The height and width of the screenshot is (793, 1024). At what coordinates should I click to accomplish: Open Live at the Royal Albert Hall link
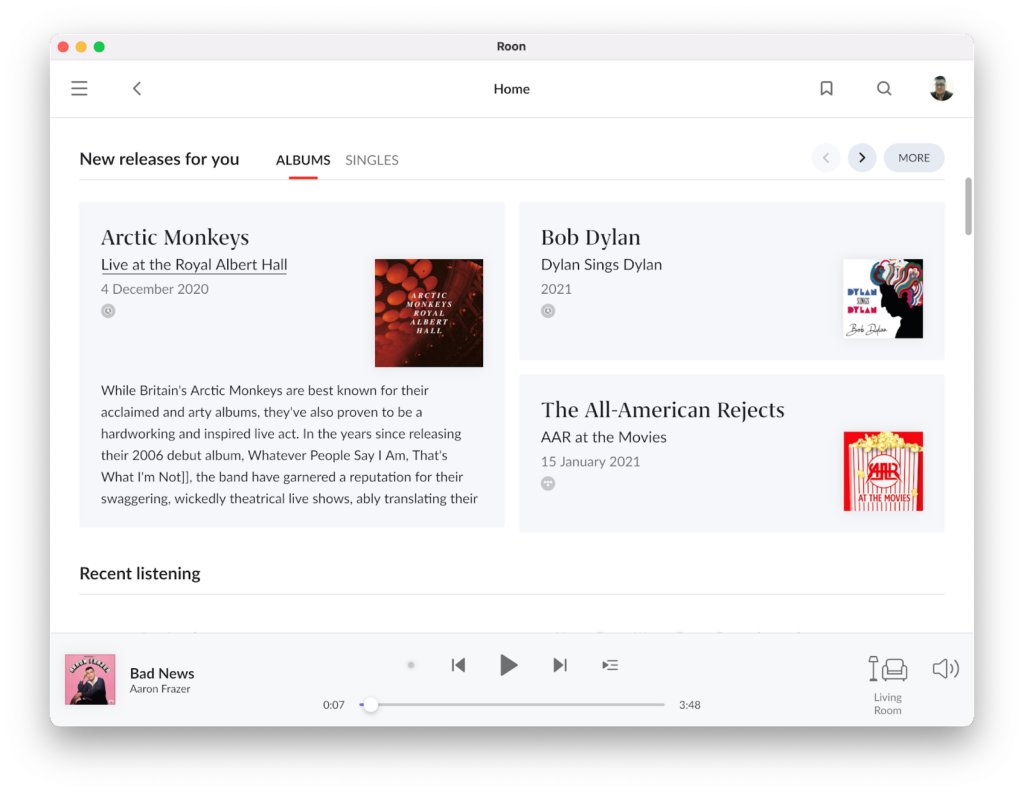[194, 265]
